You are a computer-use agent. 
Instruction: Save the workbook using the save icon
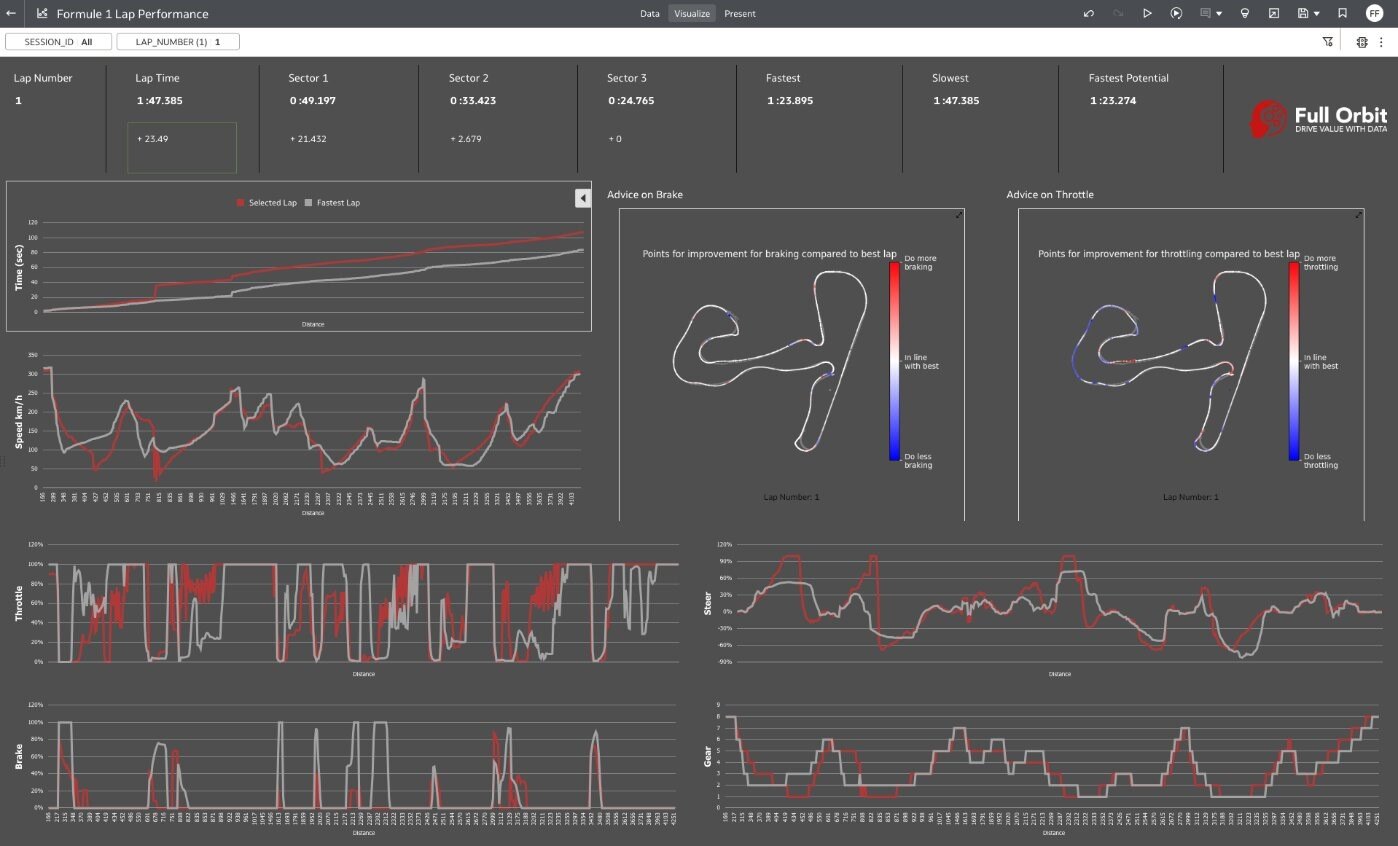click(x=1303, y=13)
